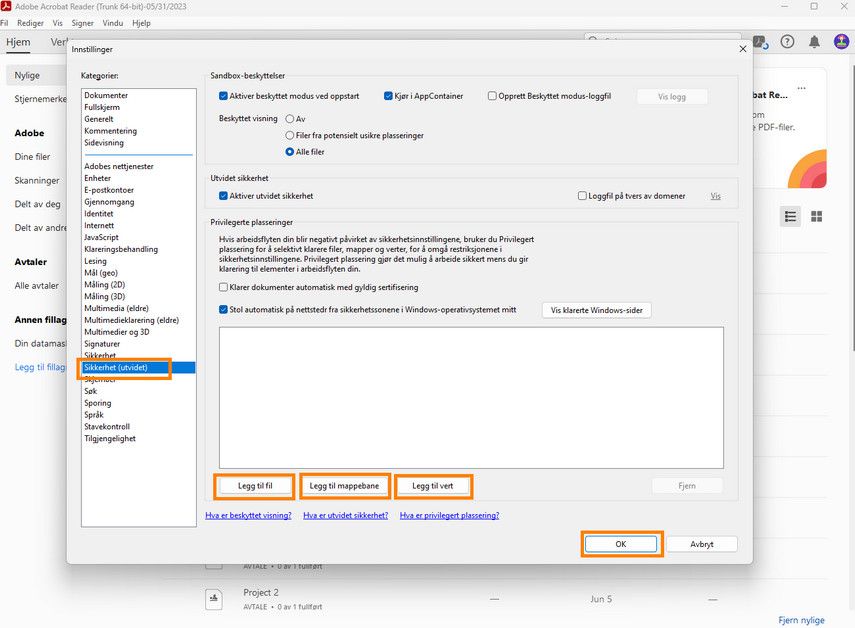Viewport: 855px width, 628px height.
Task: Open the Signer menu
Action: pyautogui.click(x=82, y=23)
